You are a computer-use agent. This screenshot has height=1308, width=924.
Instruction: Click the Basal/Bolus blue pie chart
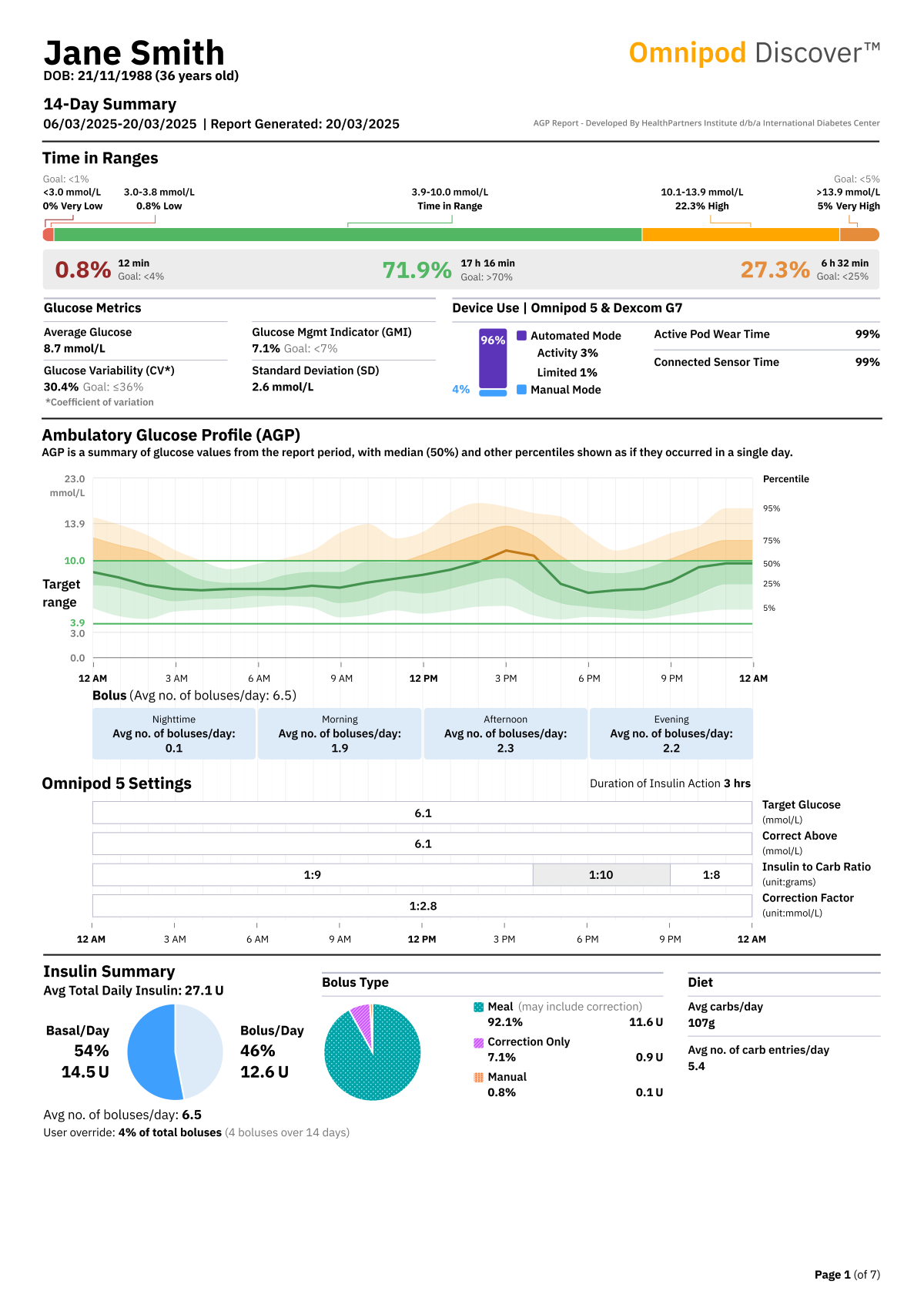pos(175,1052)
